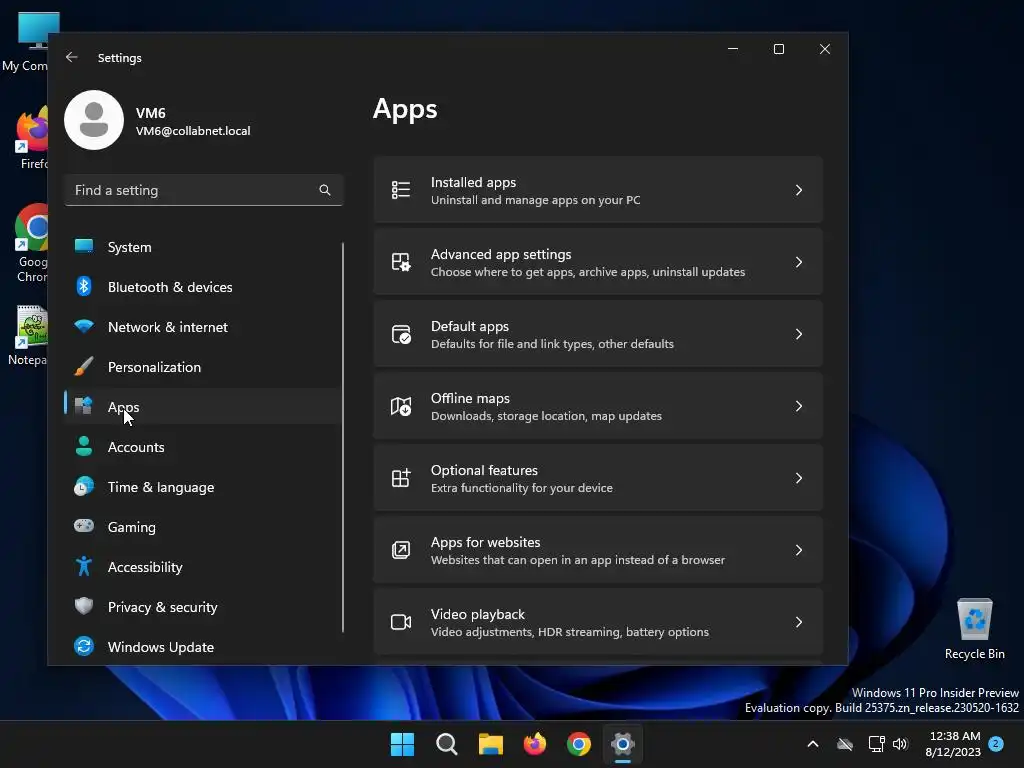Image resolution: width=1024 pixels, height=768 pixels.
Task: Launch Firefox from the taskbar
Action: pyautogui.click(x=535, y=744)
